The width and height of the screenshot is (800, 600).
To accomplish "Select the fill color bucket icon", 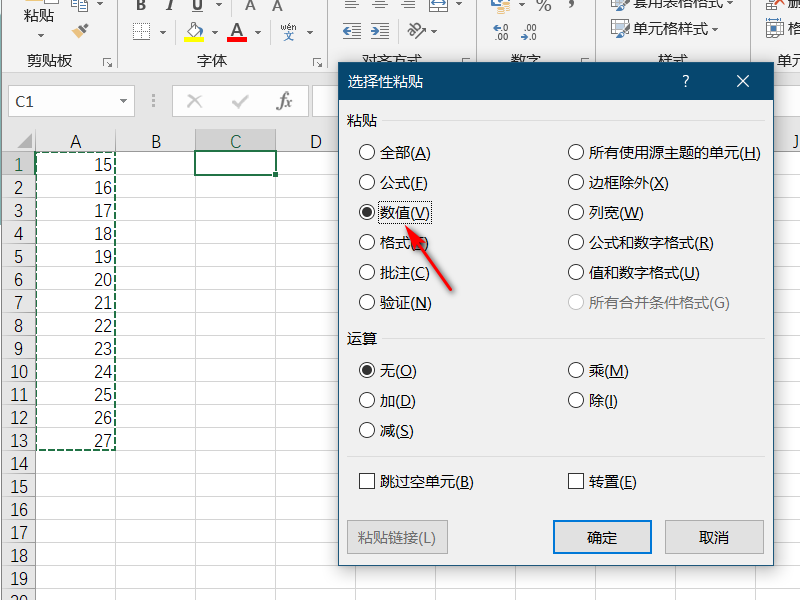I will tap(194, 31).
